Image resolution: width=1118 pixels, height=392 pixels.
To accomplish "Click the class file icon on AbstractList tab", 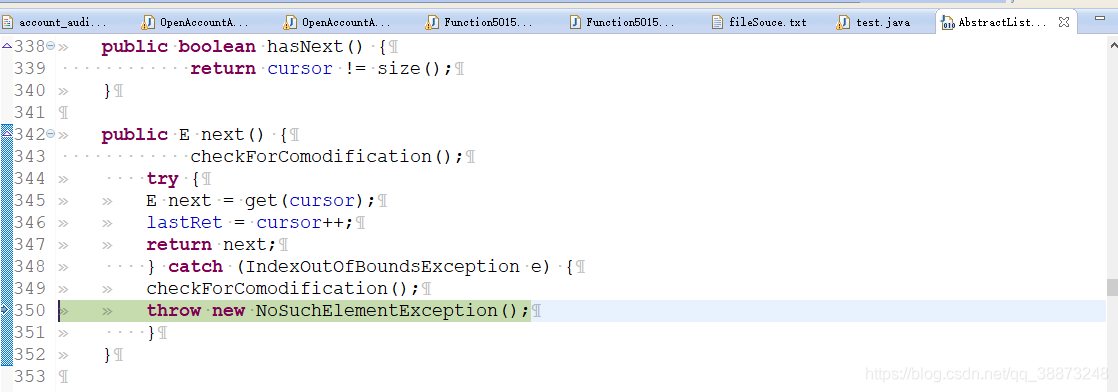I will point(948,22).
